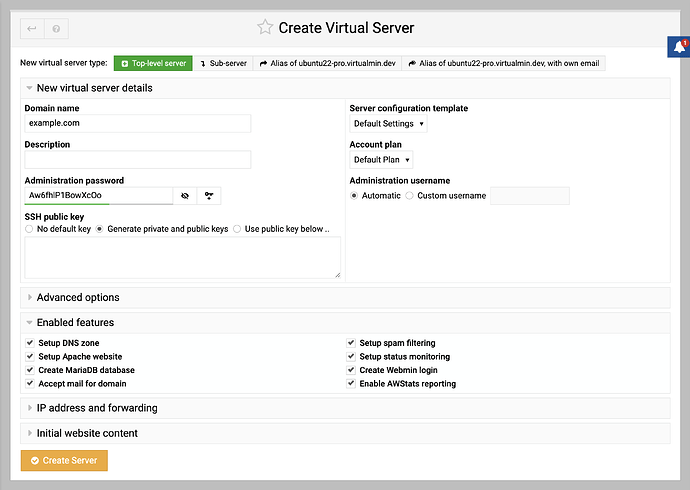This screenshot has height=490, width=690.
Task: Click the generate random password icon
Action: [209, 196]
